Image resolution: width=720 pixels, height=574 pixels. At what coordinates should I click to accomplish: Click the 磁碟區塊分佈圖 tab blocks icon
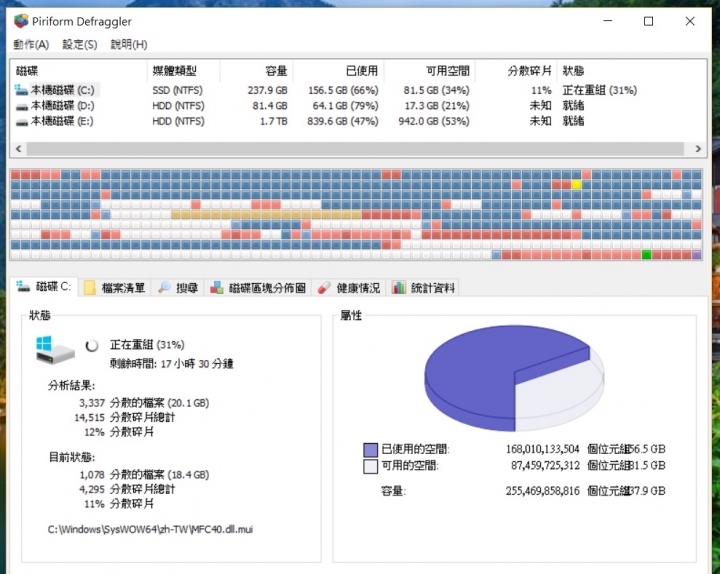click(217, 288)
